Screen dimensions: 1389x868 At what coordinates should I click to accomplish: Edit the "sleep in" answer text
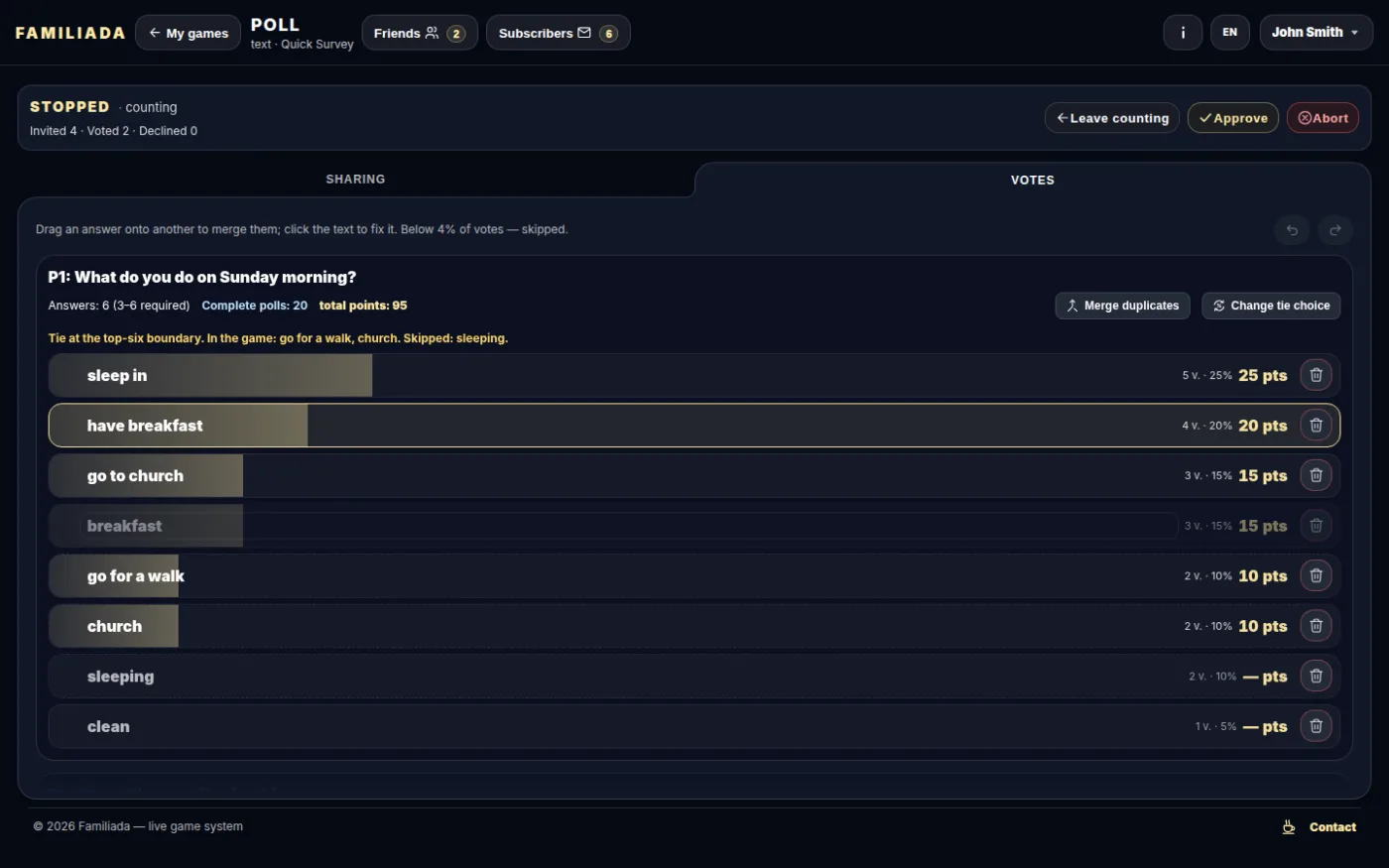coord(117,375)
